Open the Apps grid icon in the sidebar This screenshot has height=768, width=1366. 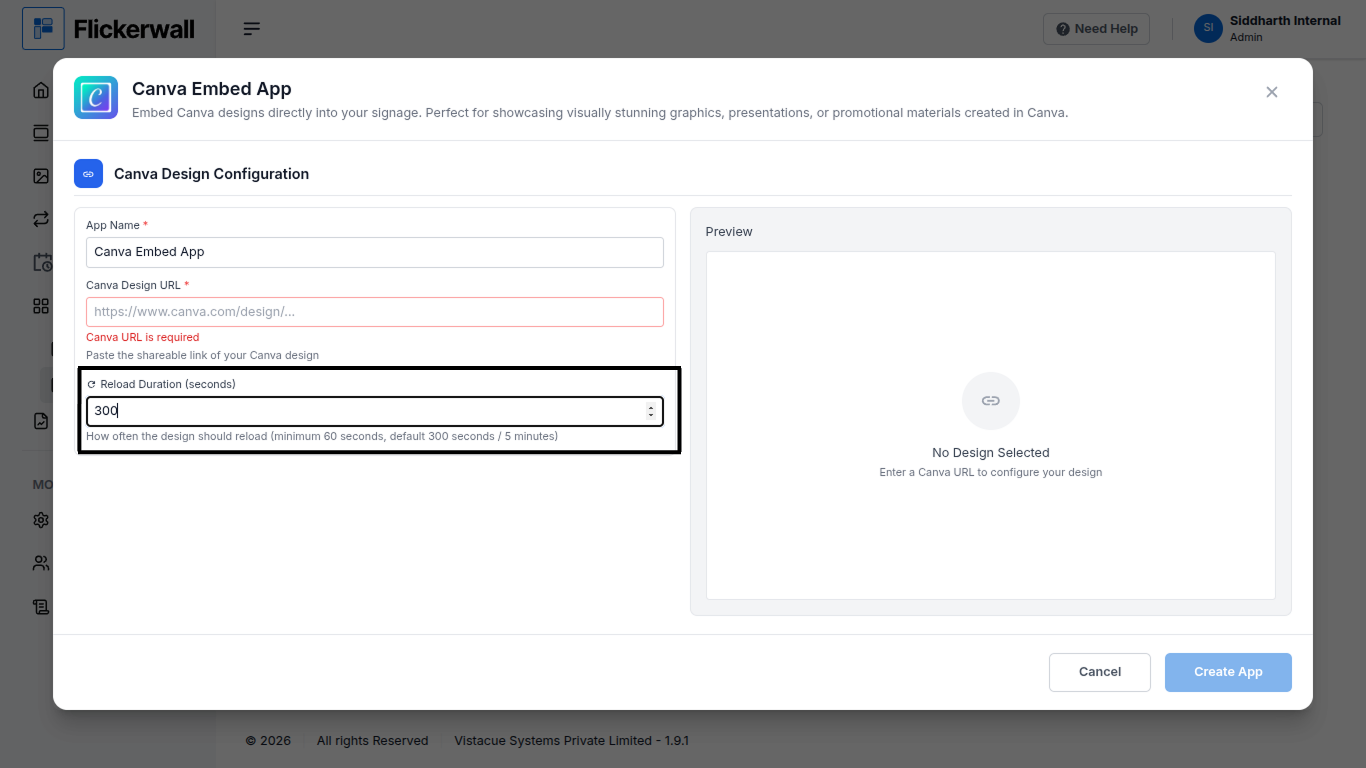tap(41, 306)
